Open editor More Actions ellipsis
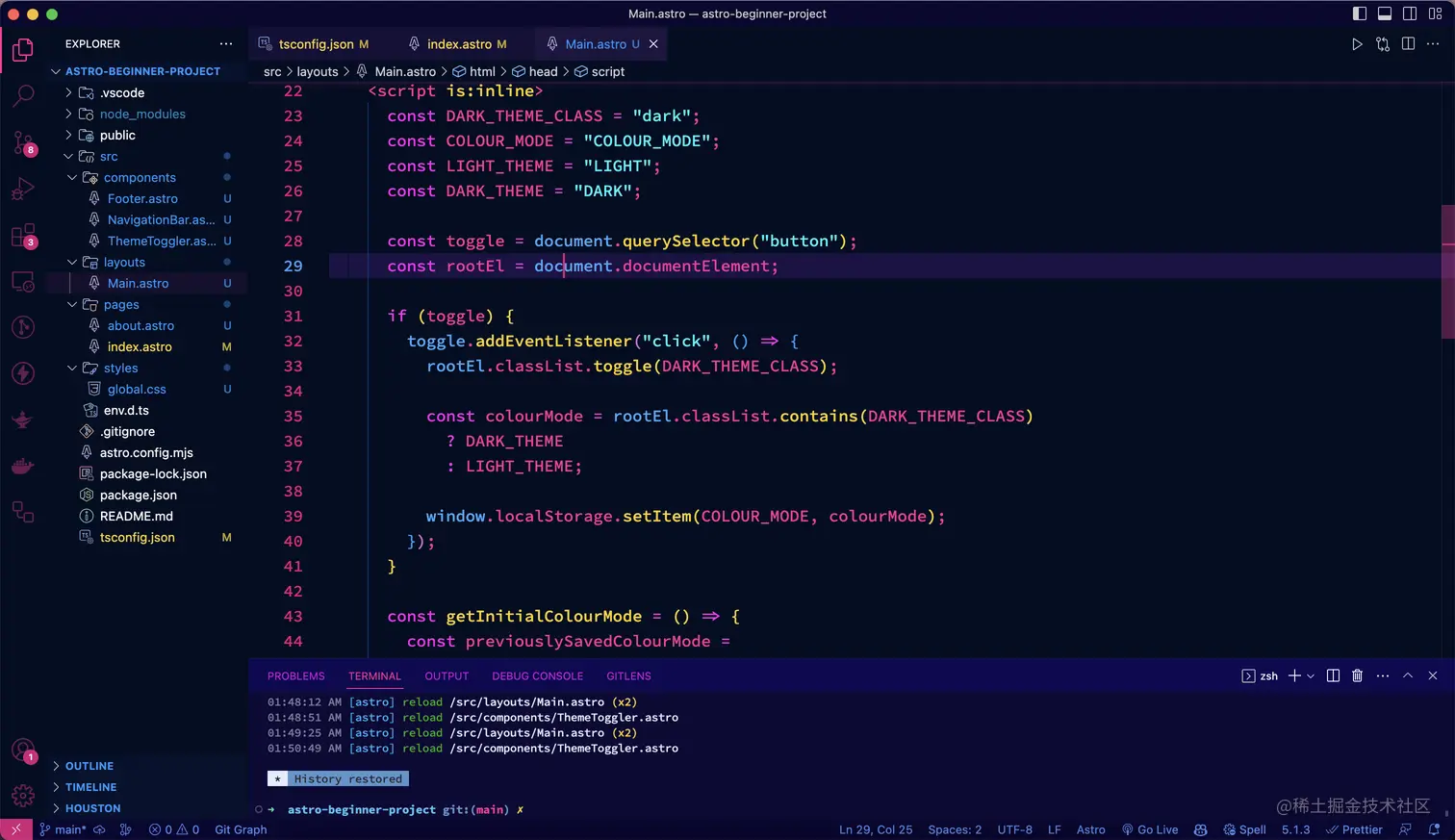This screenshot has height=840, width=1455. 1433,44
